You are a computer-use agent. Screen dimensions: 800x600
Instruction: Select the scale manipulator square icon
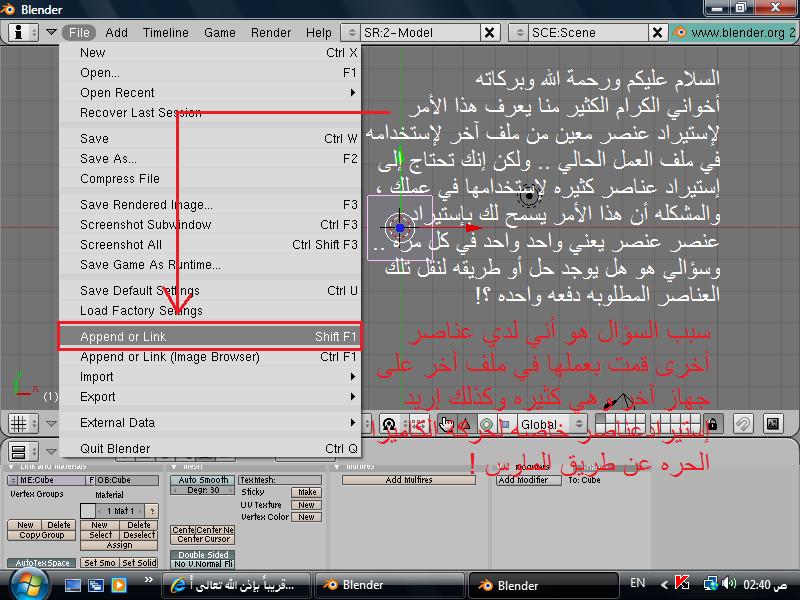coord(504,424)
